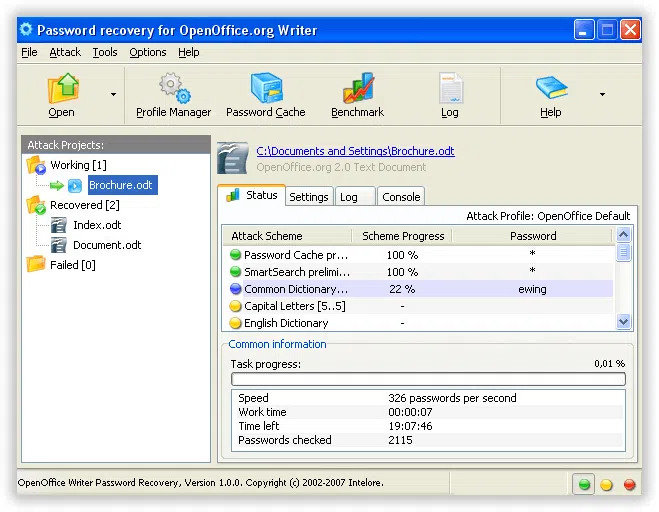Click yellow bullet of English Dictionary scheme

235,323
